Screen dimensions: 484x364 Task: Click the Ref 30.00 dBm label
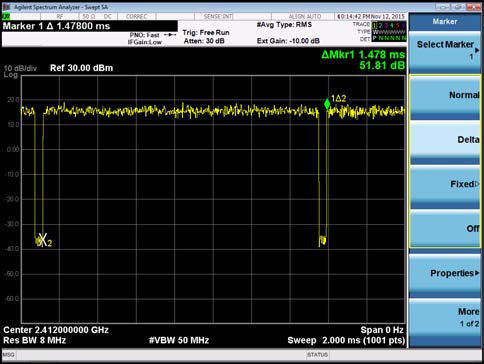81,68
